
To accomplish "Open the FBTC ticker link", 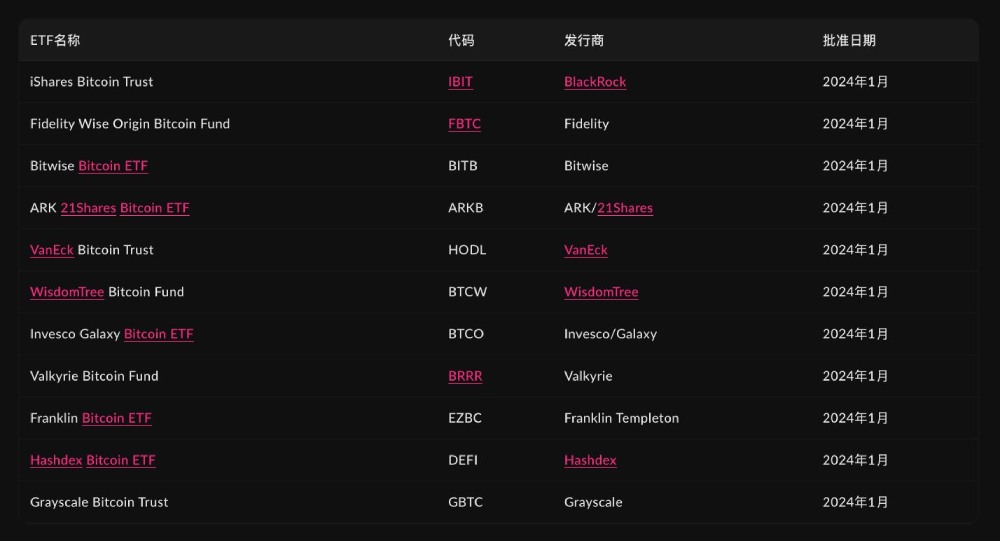I will point(464,124).
